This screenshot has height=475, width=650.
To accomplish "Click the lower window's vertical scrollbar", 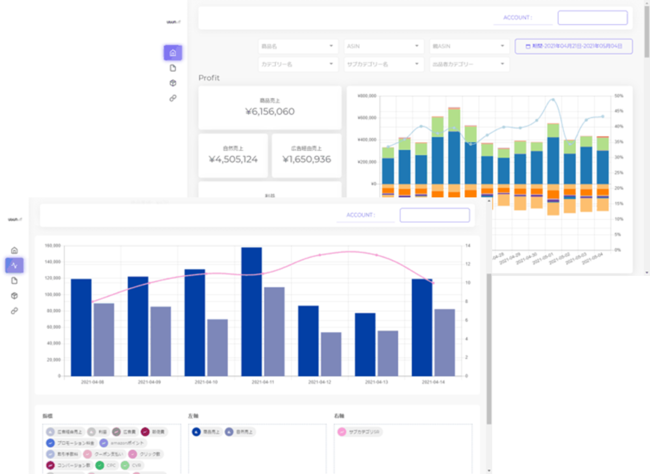I will pos(489,348).
